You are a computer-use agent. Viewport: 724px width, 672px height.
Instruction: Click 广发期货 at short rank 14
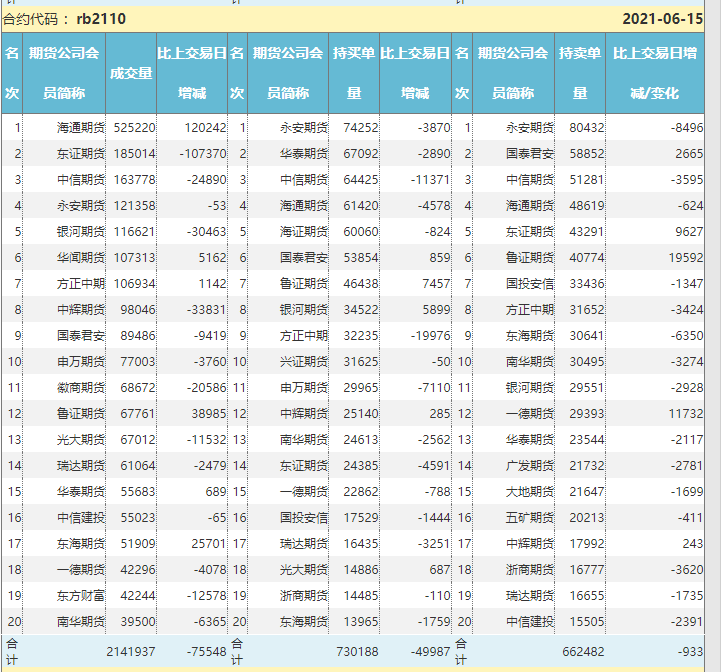pyautogui.click(x=529, y=465)
